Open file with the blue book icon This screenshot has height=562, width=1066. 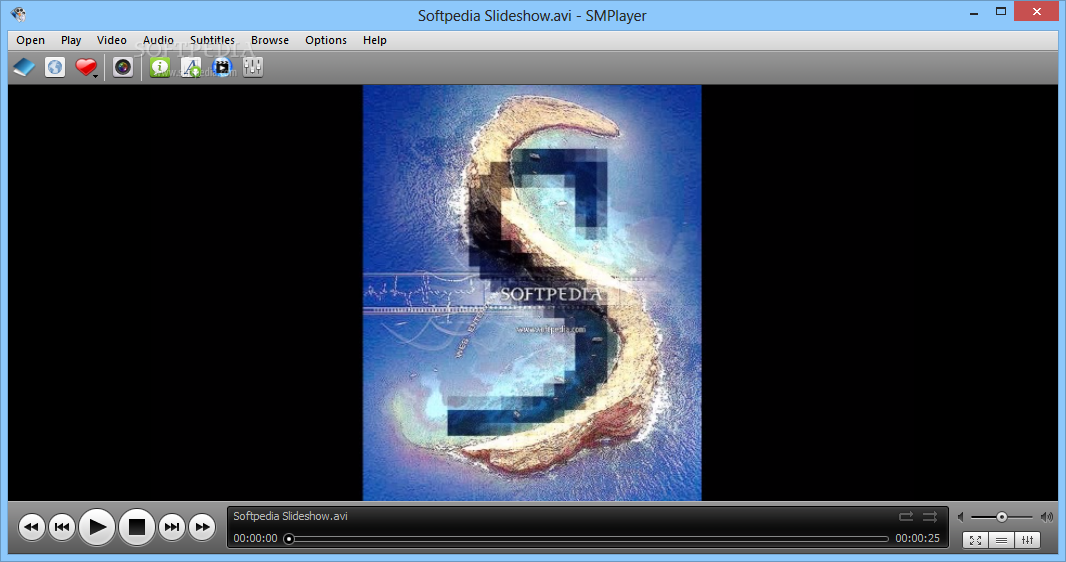click(x=24, y=67)
